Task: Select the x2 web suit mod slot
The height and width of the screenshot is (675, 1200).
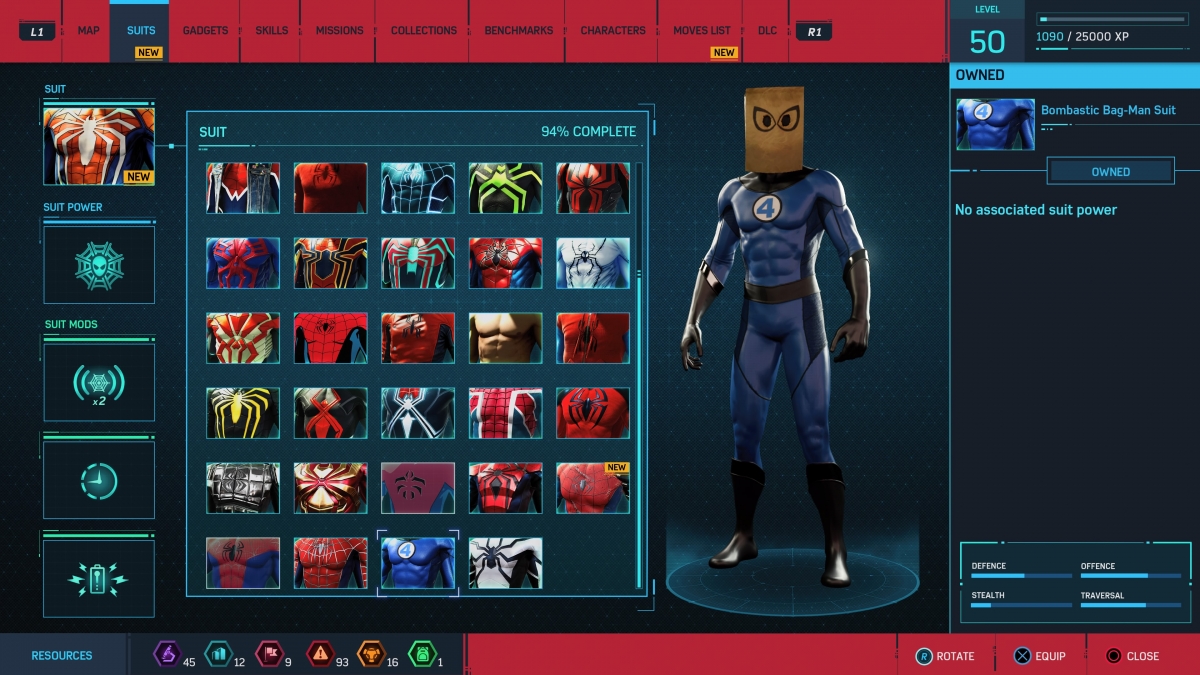Action: pyautogui.click(x=99, y=383)
